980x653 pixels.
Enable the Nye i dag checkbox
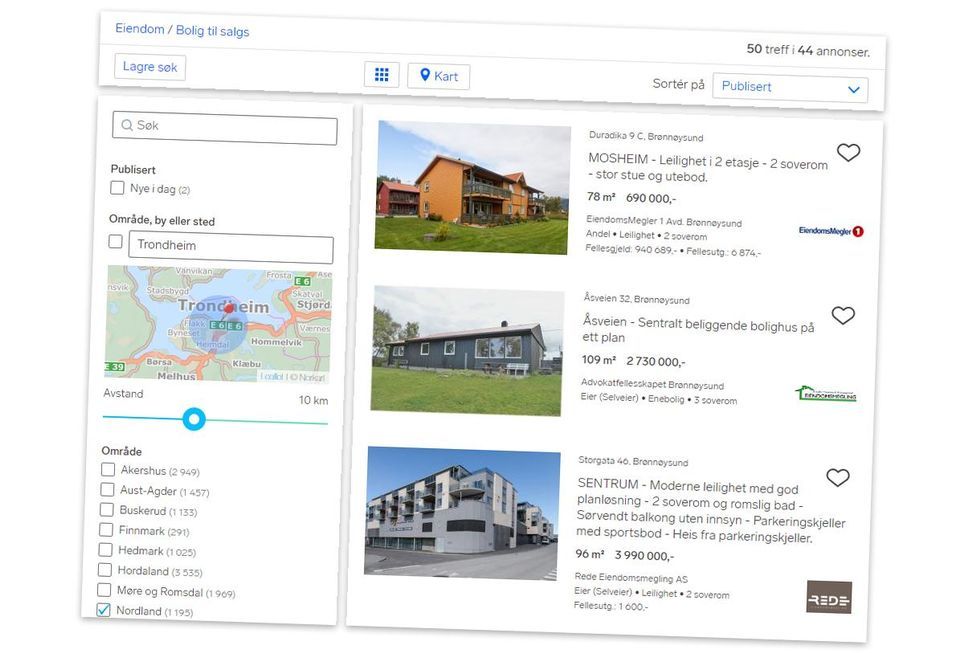pos(118,188)
